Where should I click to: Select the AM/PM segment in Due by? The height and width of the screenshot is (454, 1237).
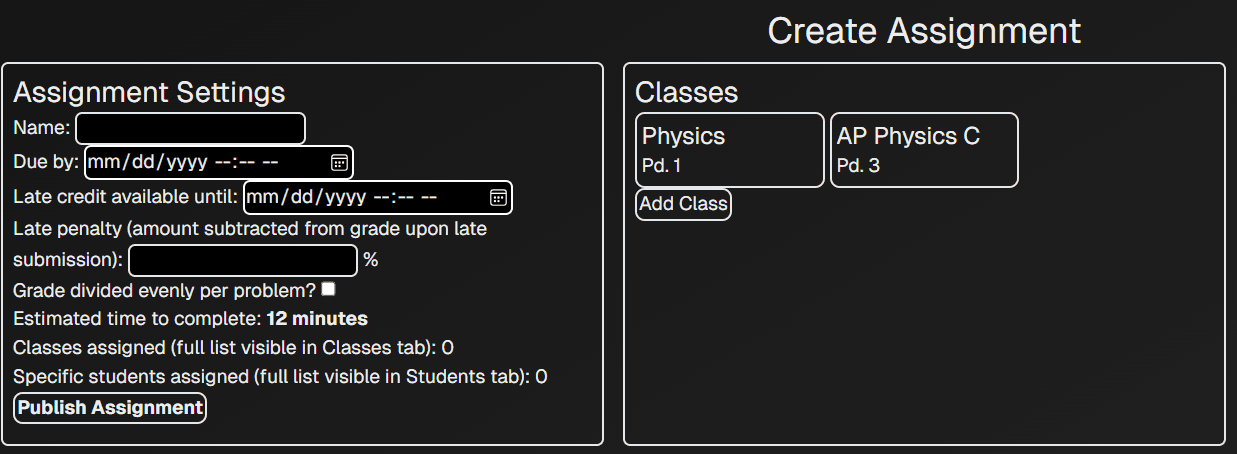(270, 162)
